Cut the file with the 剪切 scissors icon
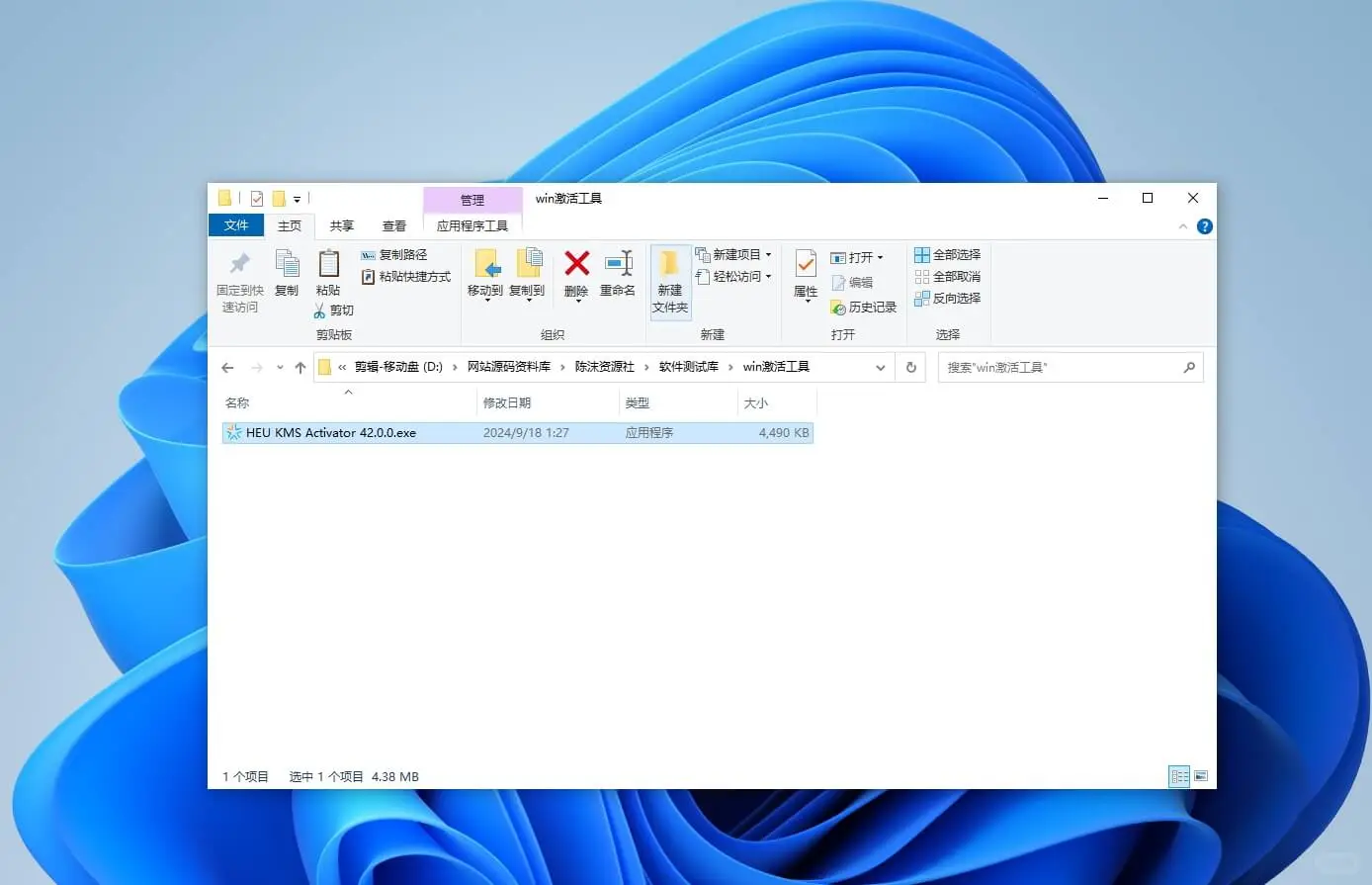The image size is (1372, 885). (x=321, y=310)
